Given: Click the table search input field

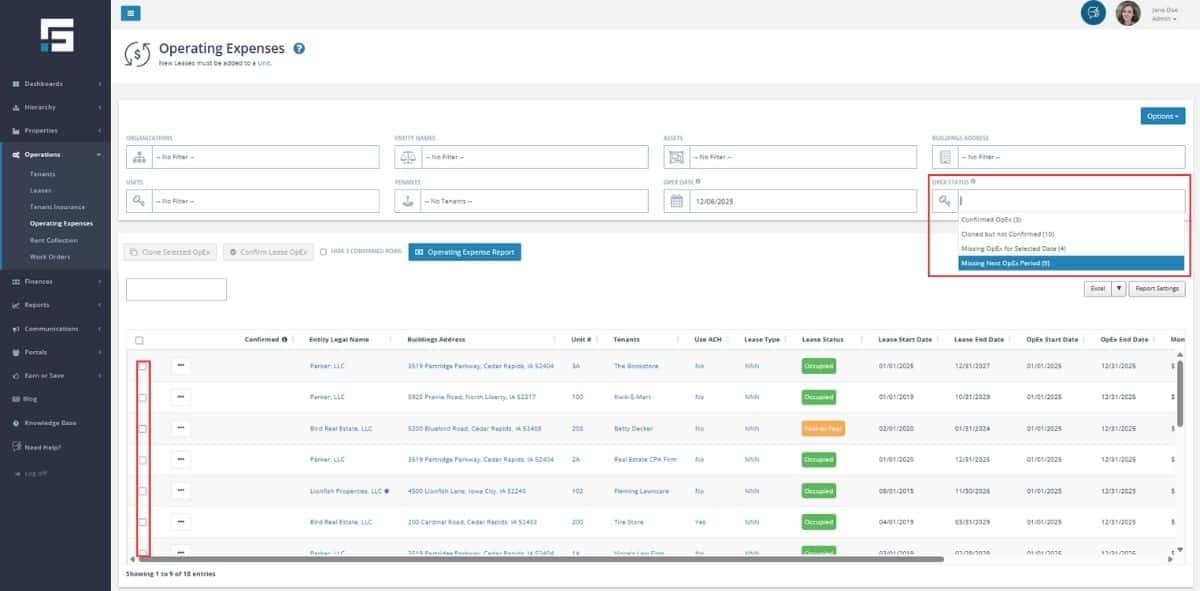Looking at the screenshot, I should pyautogui.click(x=176, y=289).
